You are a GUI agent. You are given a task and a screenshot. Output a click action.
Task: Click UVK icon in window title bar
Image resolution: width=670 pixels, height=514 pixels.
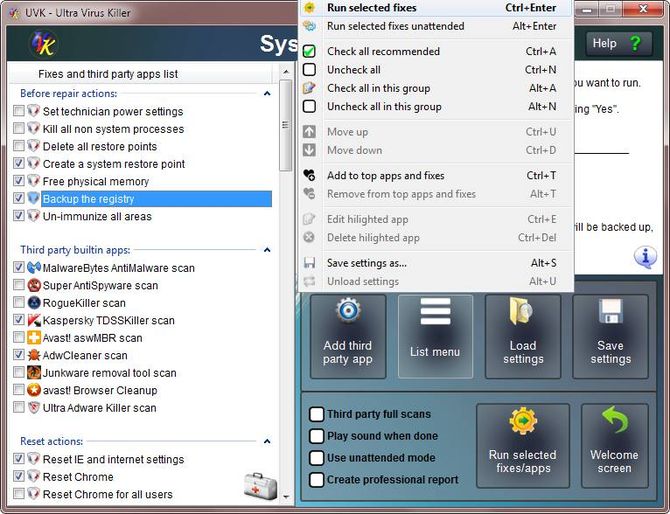(15, 13)
